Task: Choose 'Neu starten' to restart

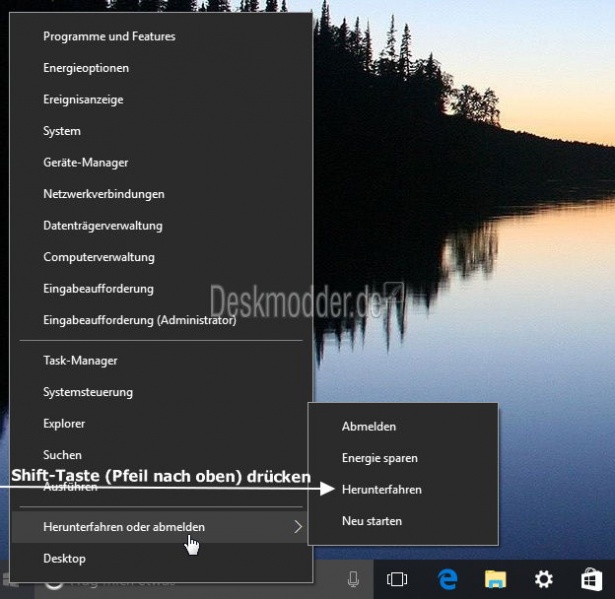Action: [371, 521]
